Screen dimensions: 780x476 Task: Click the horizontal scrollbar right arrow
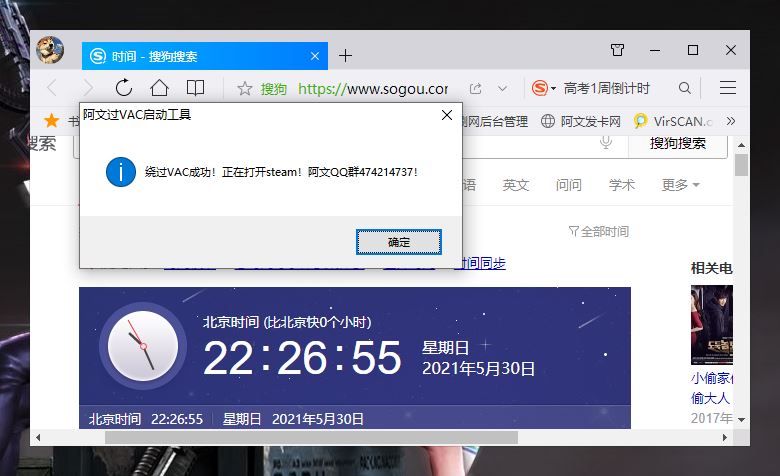tap(725, 438)
